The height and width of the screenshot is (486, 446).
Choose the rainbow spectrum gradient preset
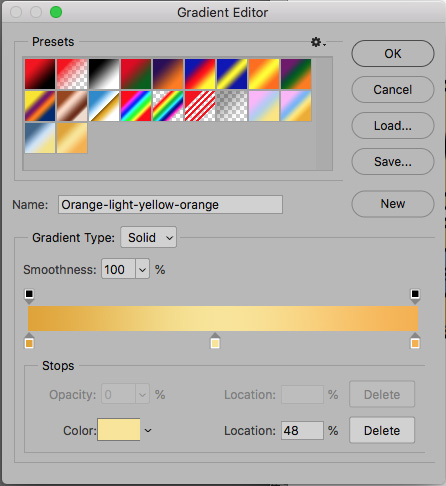(136, 106)
